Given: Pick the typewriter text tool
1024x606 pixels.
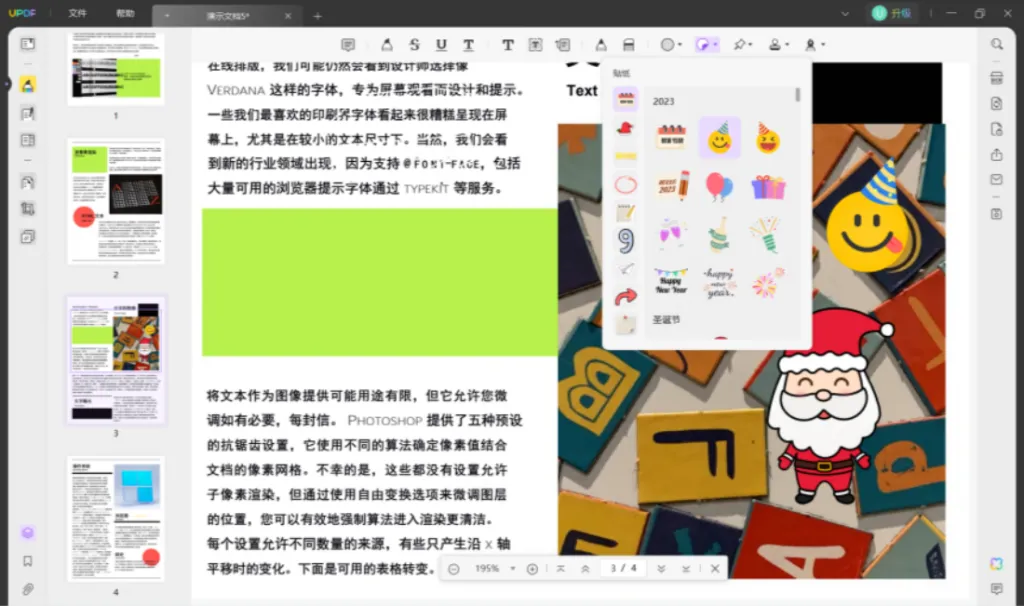Looking at the screenshot, I should pos(507,44).
